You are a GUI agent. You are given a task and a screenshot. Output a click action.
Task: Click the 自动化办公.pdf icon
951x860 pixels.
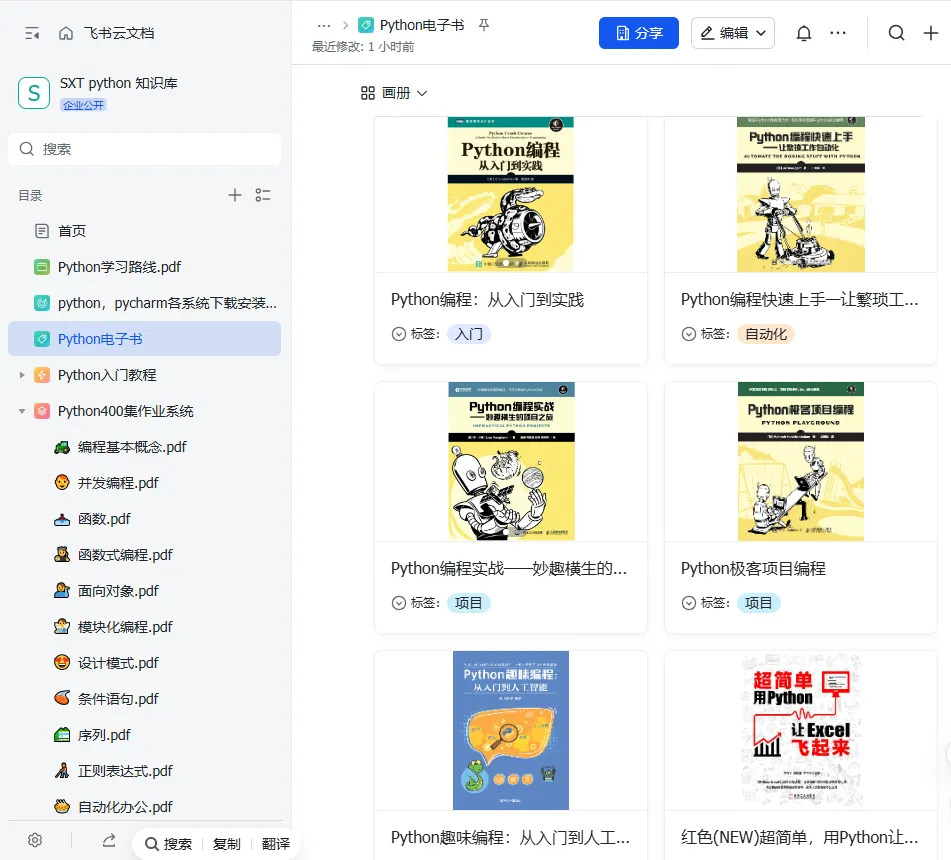(62, 807)
